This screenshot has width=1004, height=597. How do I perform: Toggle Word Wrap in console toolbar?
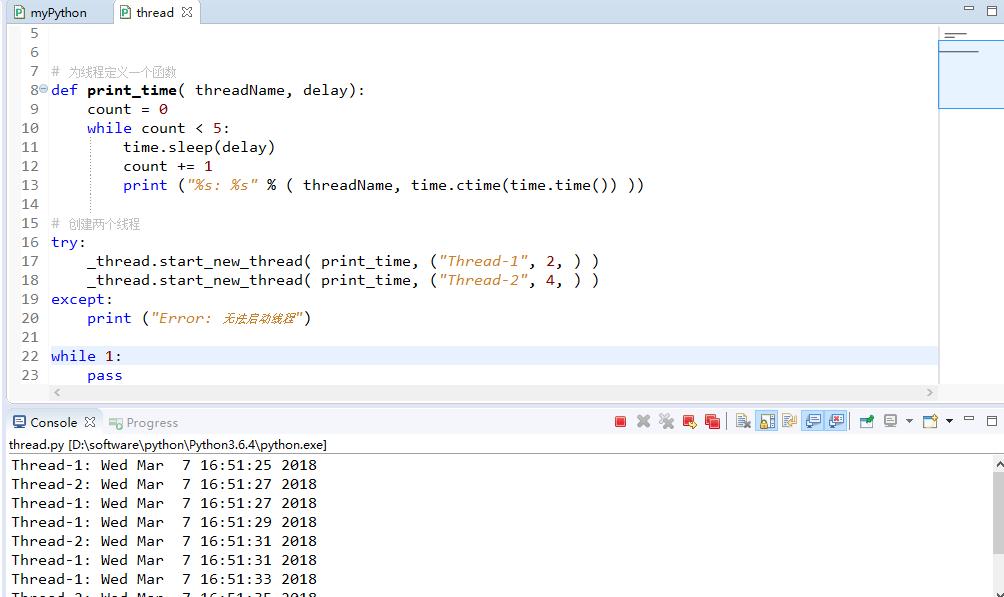coord(789,421)
